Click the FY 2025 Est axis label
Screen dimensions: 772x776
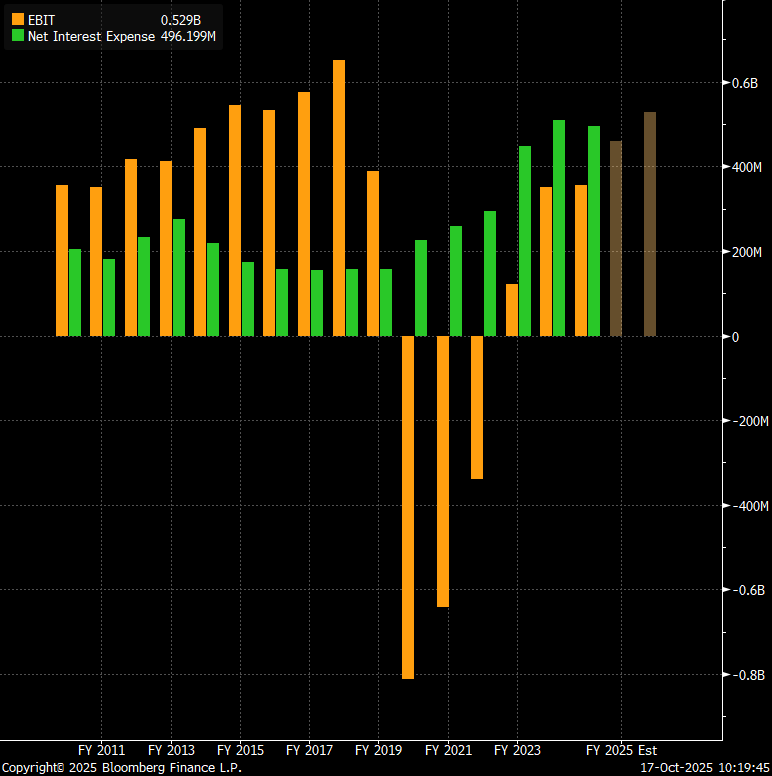[x=622, y=750]
